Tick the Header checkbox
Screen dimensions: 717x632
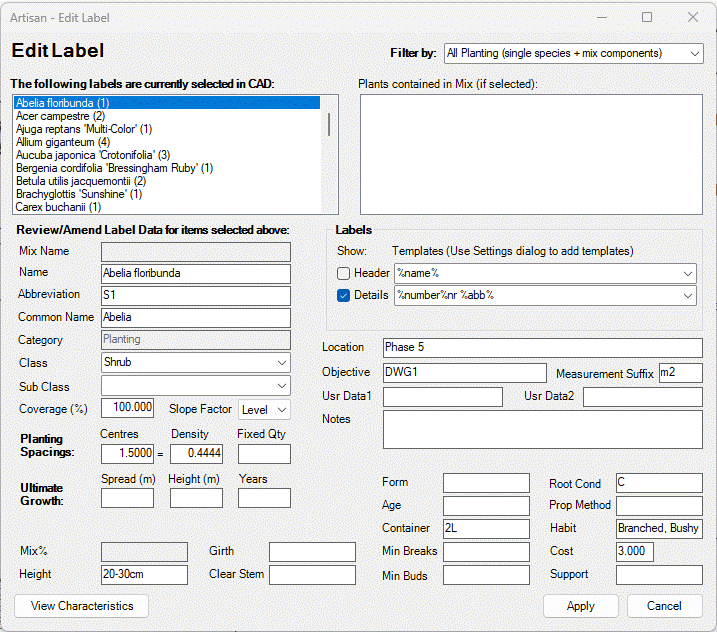tap(344, 273)
